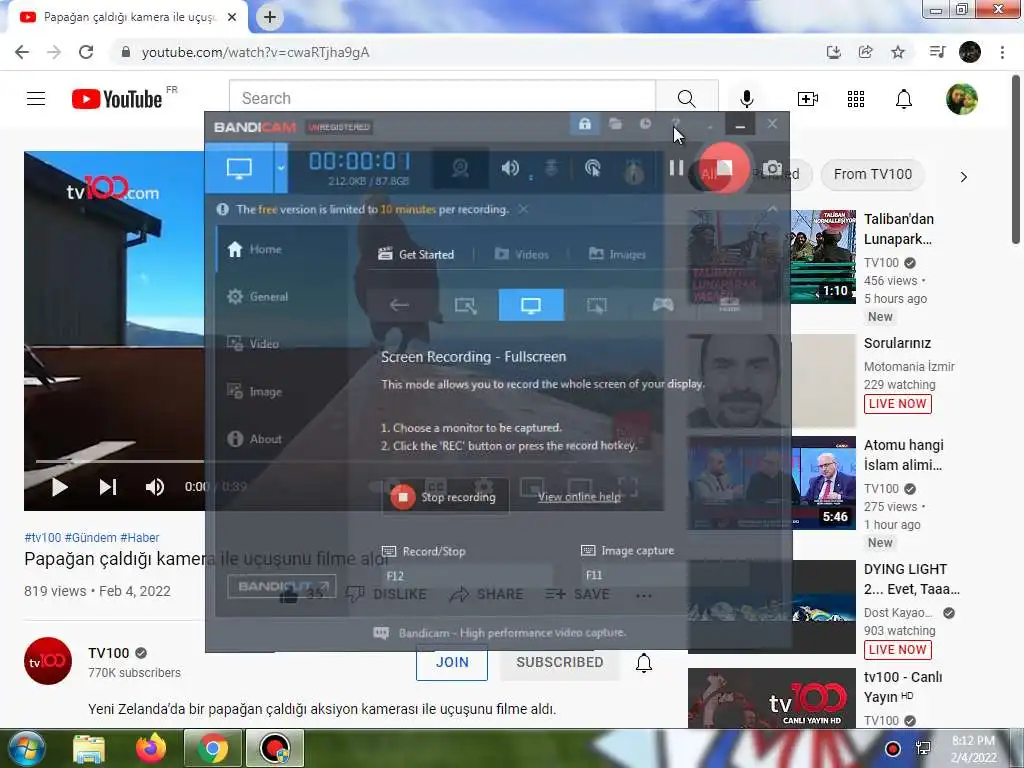Take a screenshot with Bandicam camera icon
Viewport: 1024px width, 768px height.
tap(773, 168)
